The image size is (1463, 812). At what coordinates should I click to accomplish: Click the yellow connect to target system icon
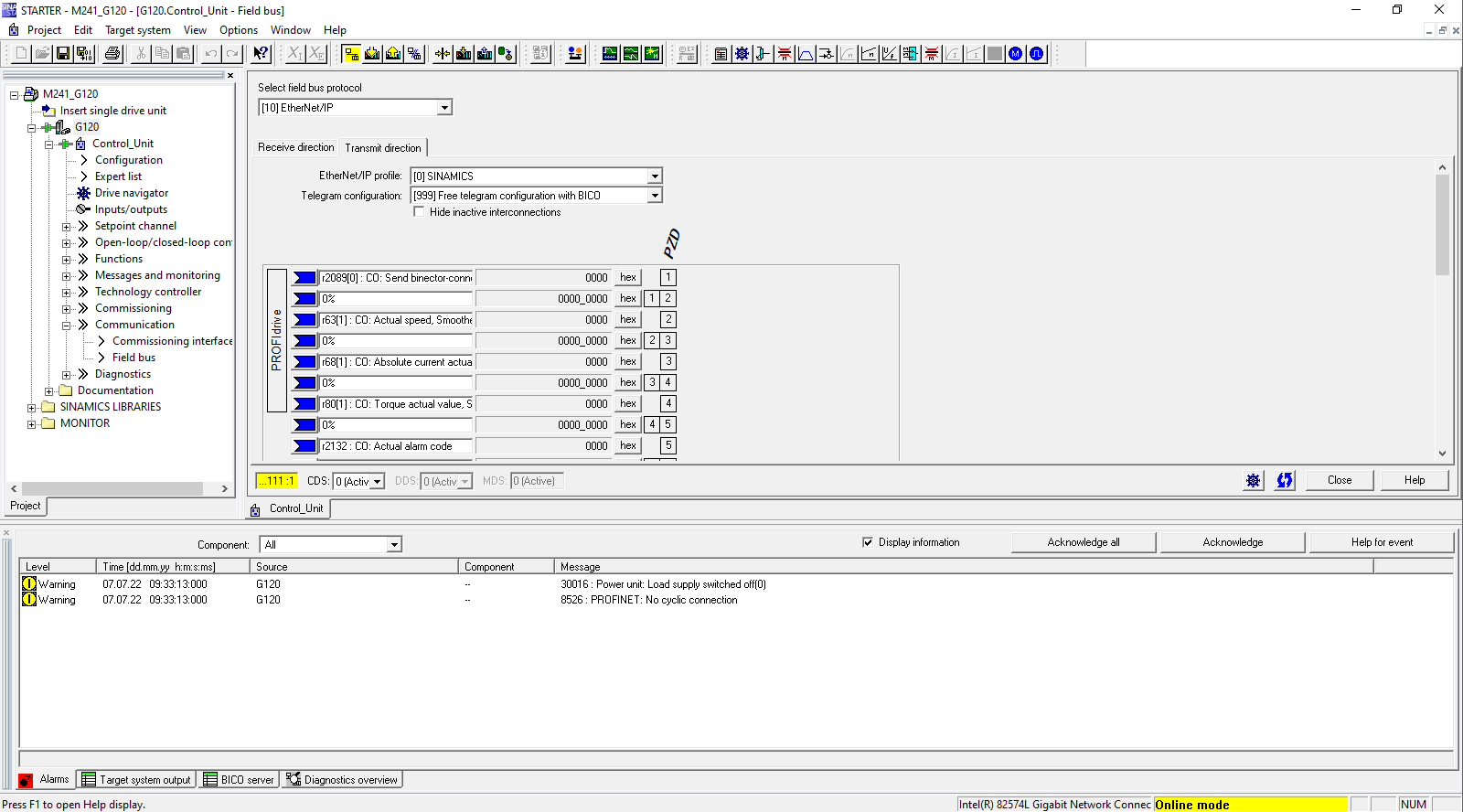351,54
